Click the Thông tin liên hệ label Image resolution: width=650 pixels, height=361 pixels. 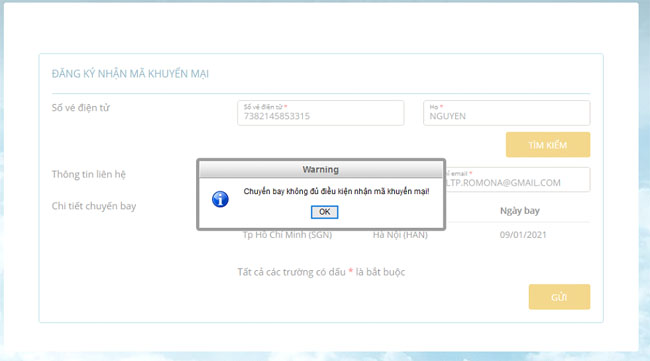coord(89,174)
